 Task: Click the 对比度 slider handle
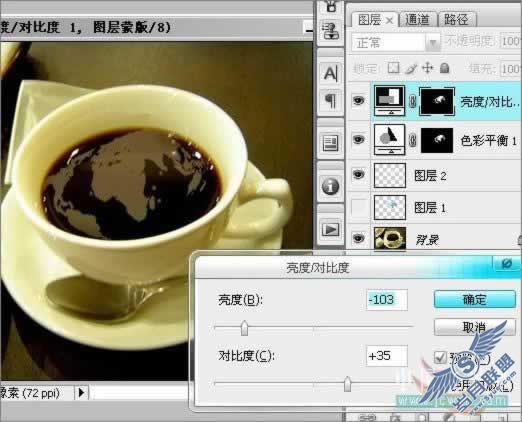click(347, 384)
